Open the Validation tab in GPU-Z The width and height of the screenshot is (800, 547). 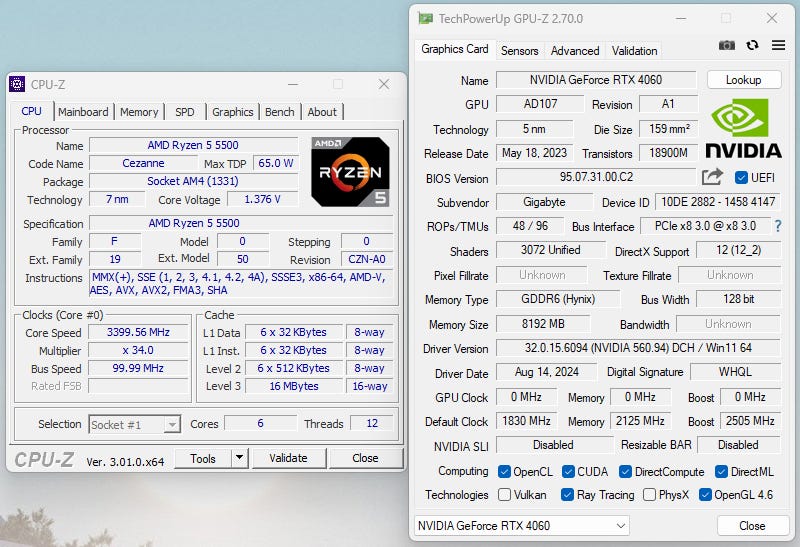click(634, 51)
